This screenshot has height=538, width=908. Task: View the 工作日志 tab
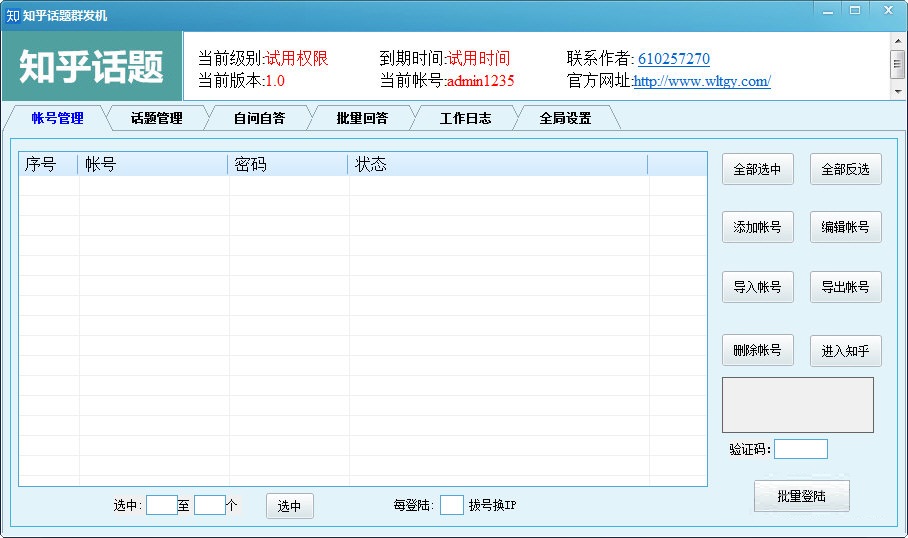pyautogui.click(x=465, y=118)
